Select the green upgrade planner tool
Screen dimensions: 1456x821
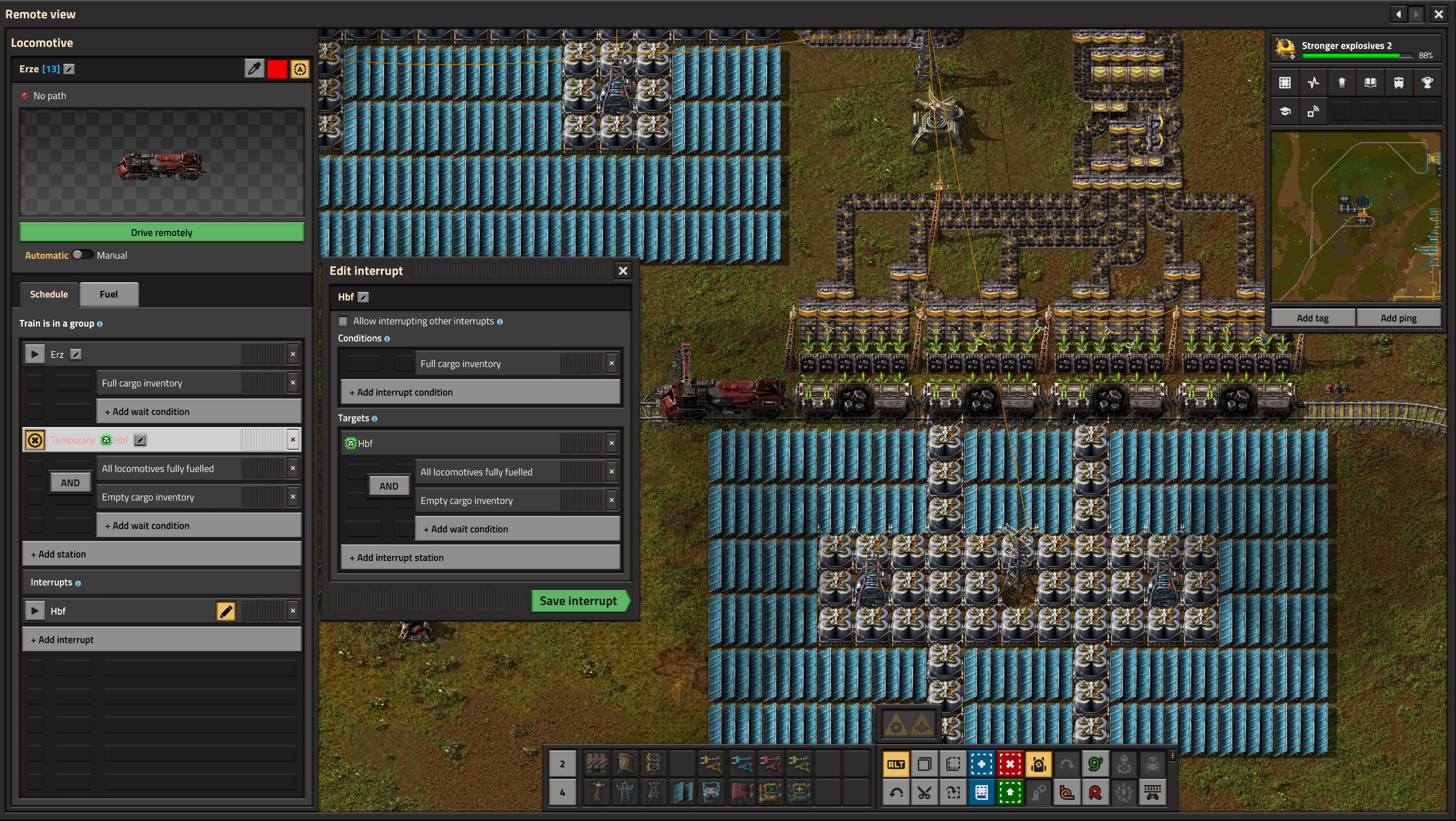(1010, 792)
